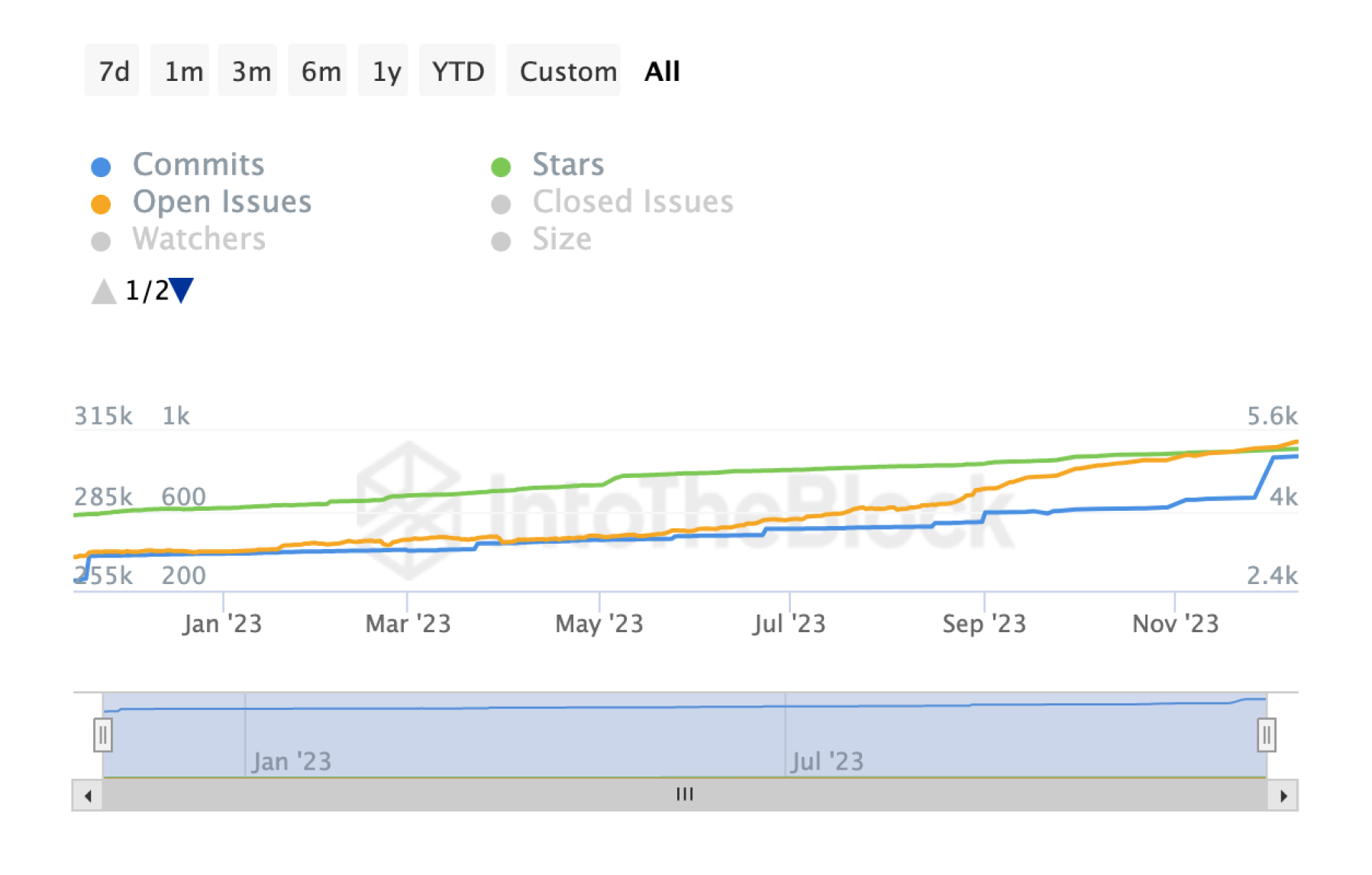Click the navigator shaded range area
The width and height of the screenshot is (1372, 875).
point(685,735)
